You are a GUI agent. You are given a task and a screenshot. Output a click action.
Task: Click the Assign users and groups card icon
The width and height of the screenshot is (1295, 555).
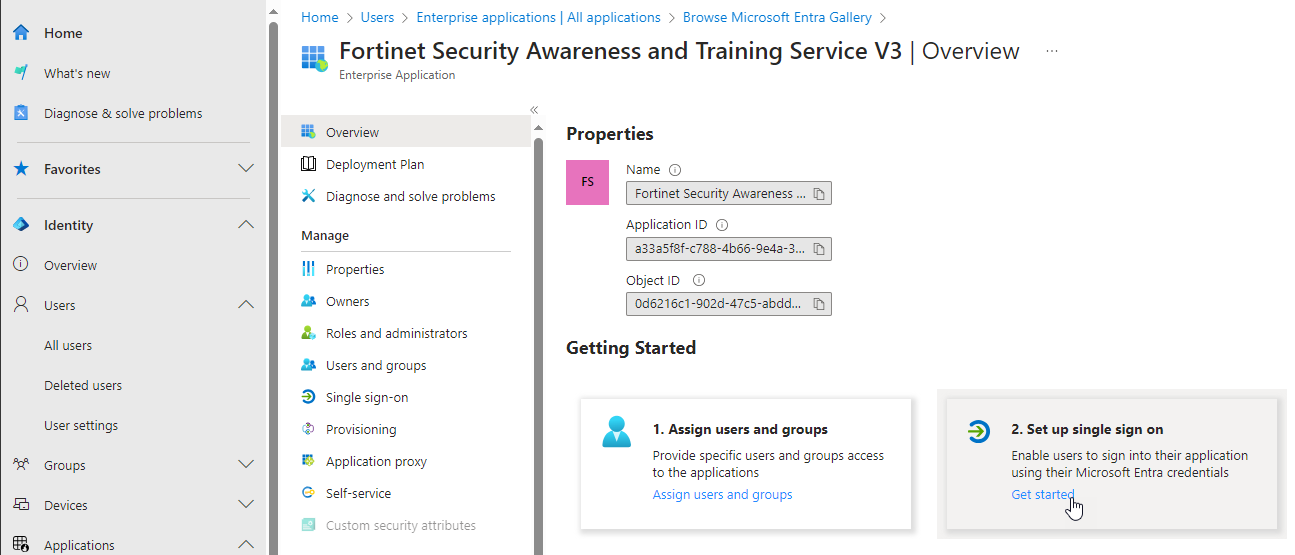pos(617,431)
